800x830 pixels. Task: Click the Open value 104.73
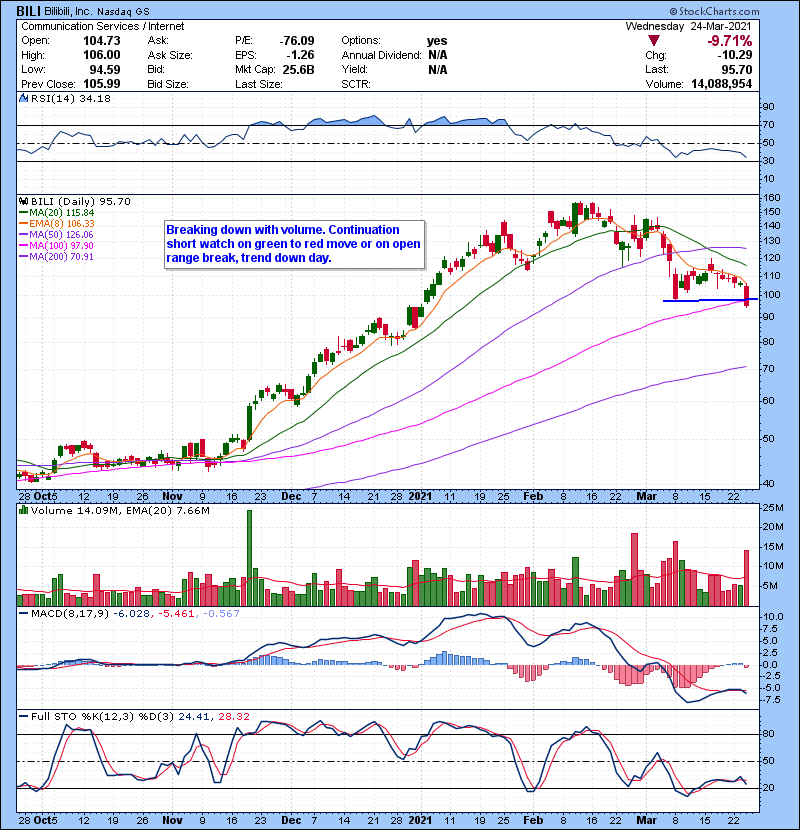pyautogui.click(x=102, y=41)
